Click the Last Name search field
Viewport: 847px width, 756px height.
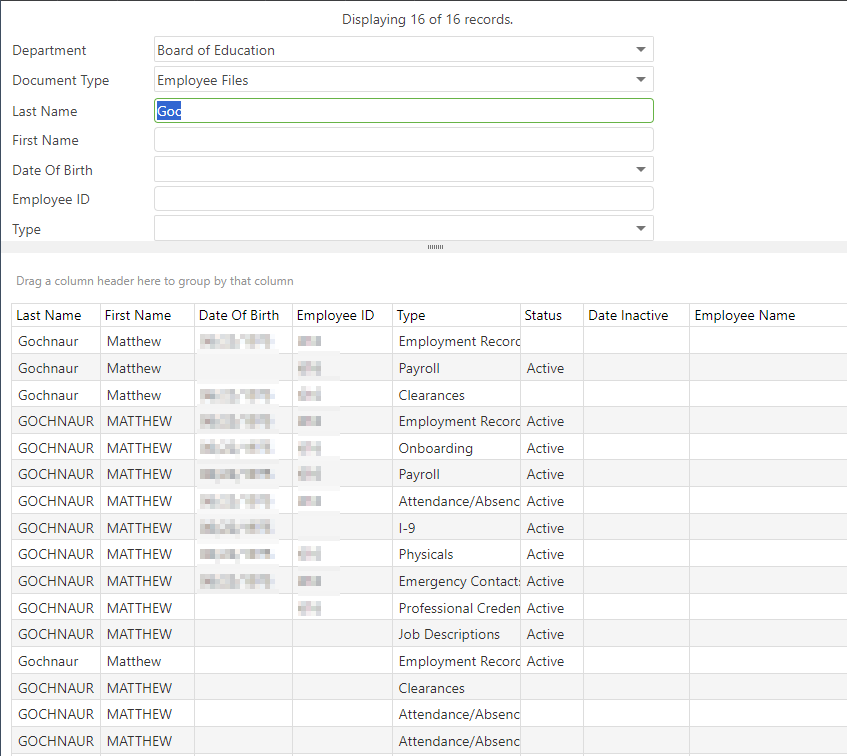[403, 111]
